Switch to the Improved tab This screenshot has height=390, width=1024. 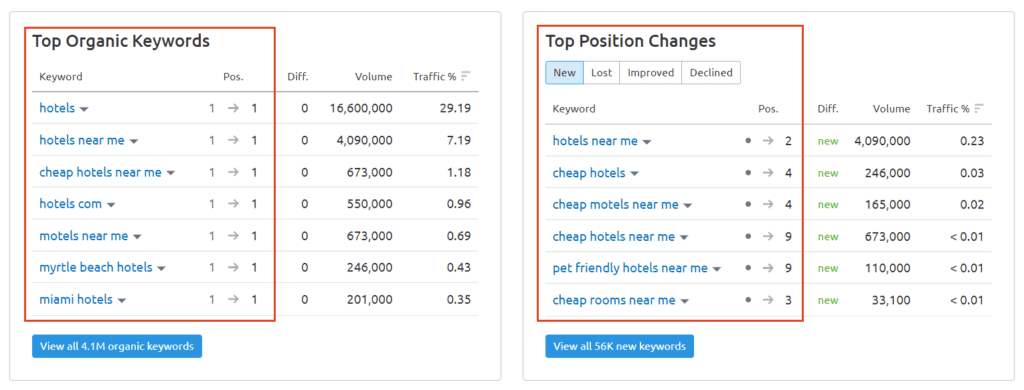(650, 73)
